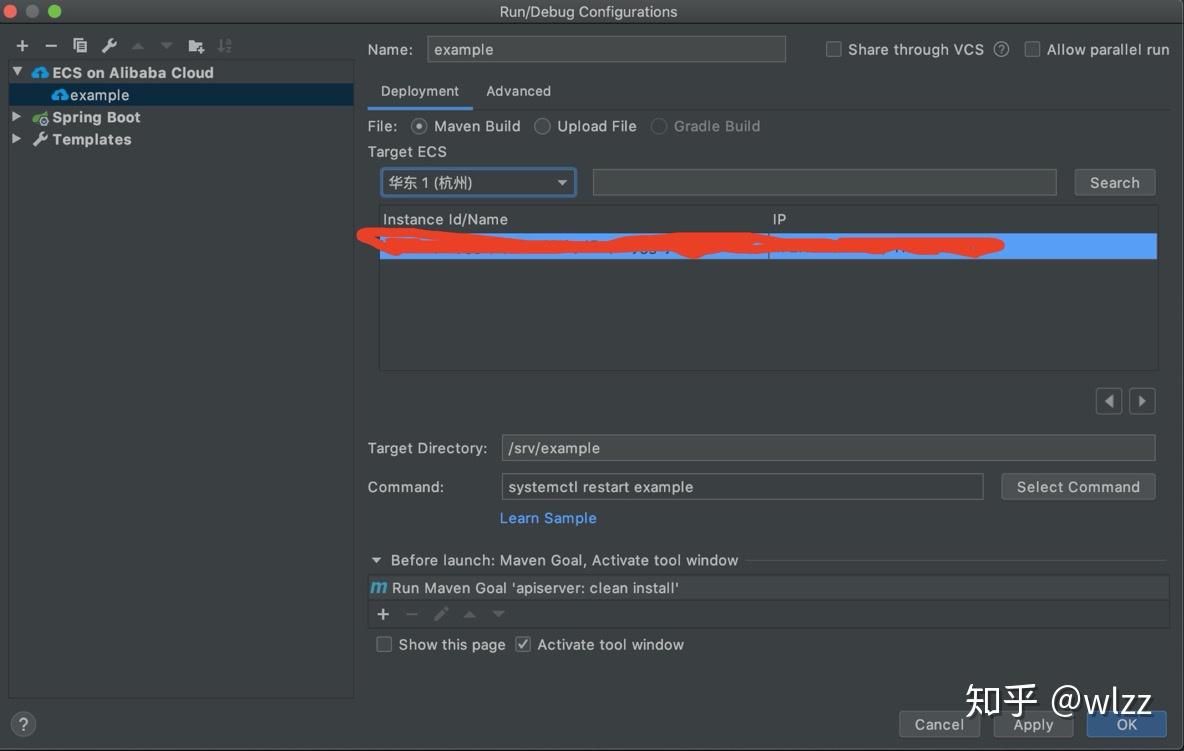Click the ECS instance search text field
This screenshot has width=1184, height=751.
pos(825,183)
